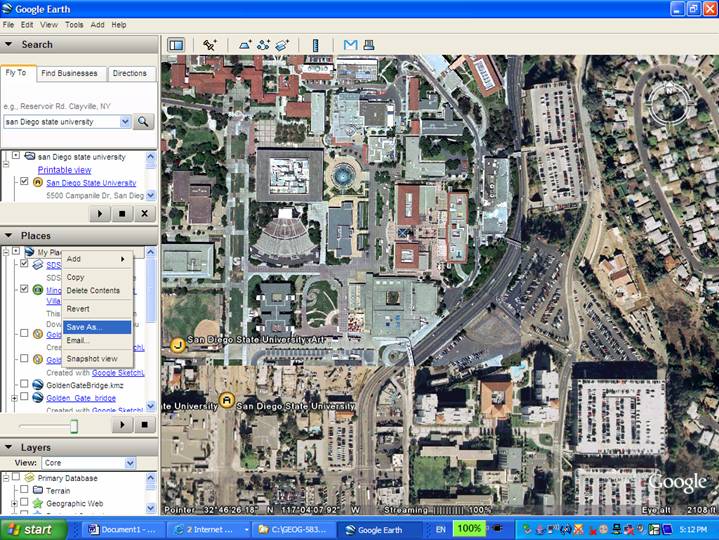Switch to the Directions tab
This screenshot has width=719, height=540.
tap(130, 73)
